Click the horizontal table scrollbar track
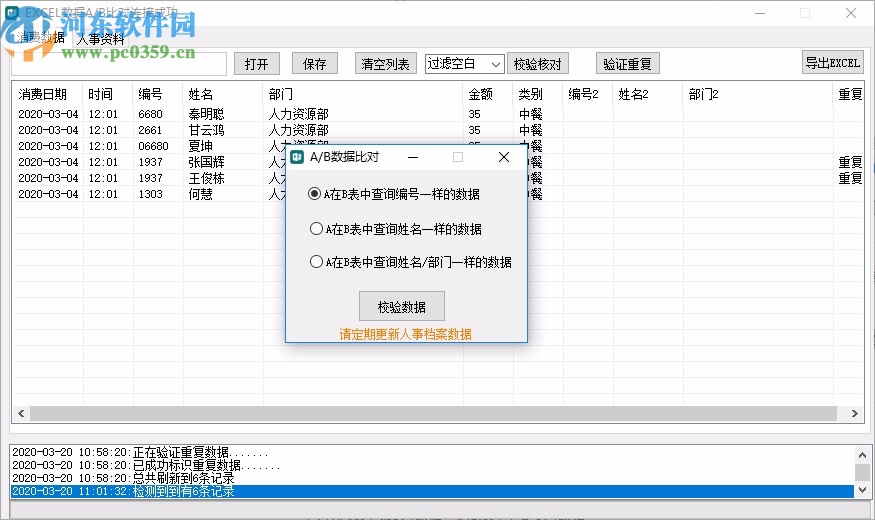This screenshot has width=875, height=520. click(x=434, y=413)
